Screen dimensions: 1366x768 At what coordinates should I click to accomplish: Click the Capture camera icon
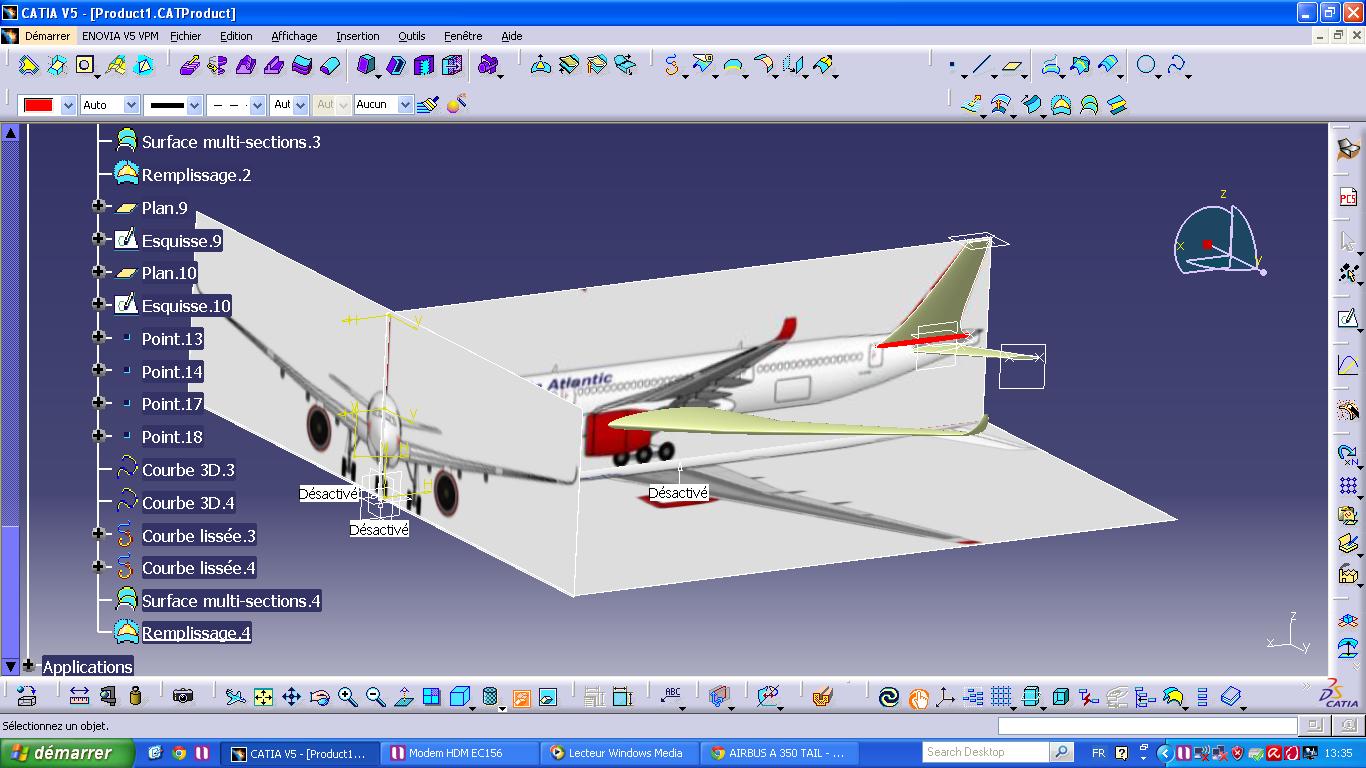tap(182, 696)
